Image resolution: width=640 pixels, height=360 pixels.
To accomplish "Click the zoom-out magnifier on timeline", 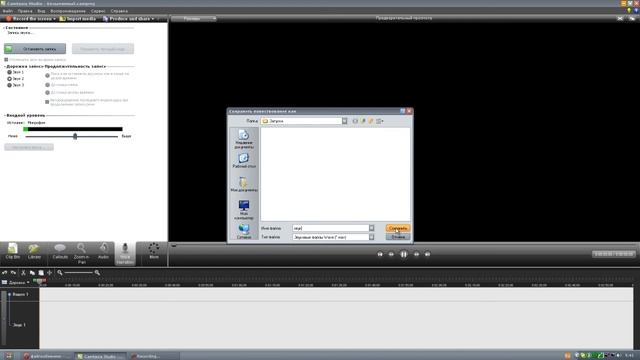I will (60, 272).
